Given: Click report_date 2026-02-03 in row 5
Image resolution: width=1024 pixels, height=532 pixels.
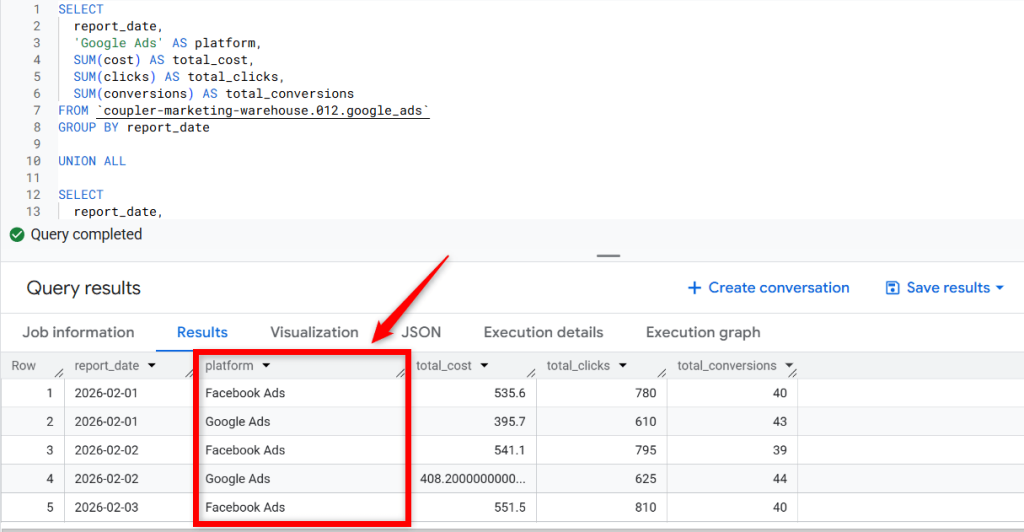Looking at the screenshot, I should click(x=106, y=508).
